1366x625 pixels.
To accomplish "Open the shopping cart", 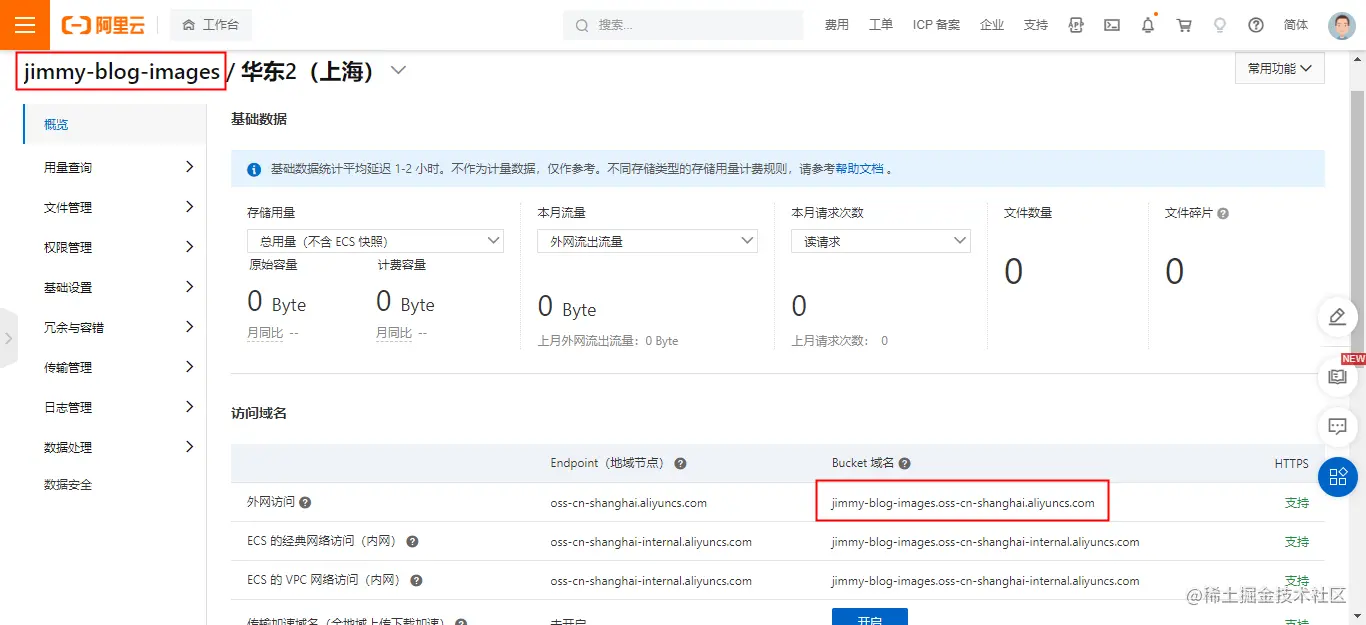I will click(1184, 25).
